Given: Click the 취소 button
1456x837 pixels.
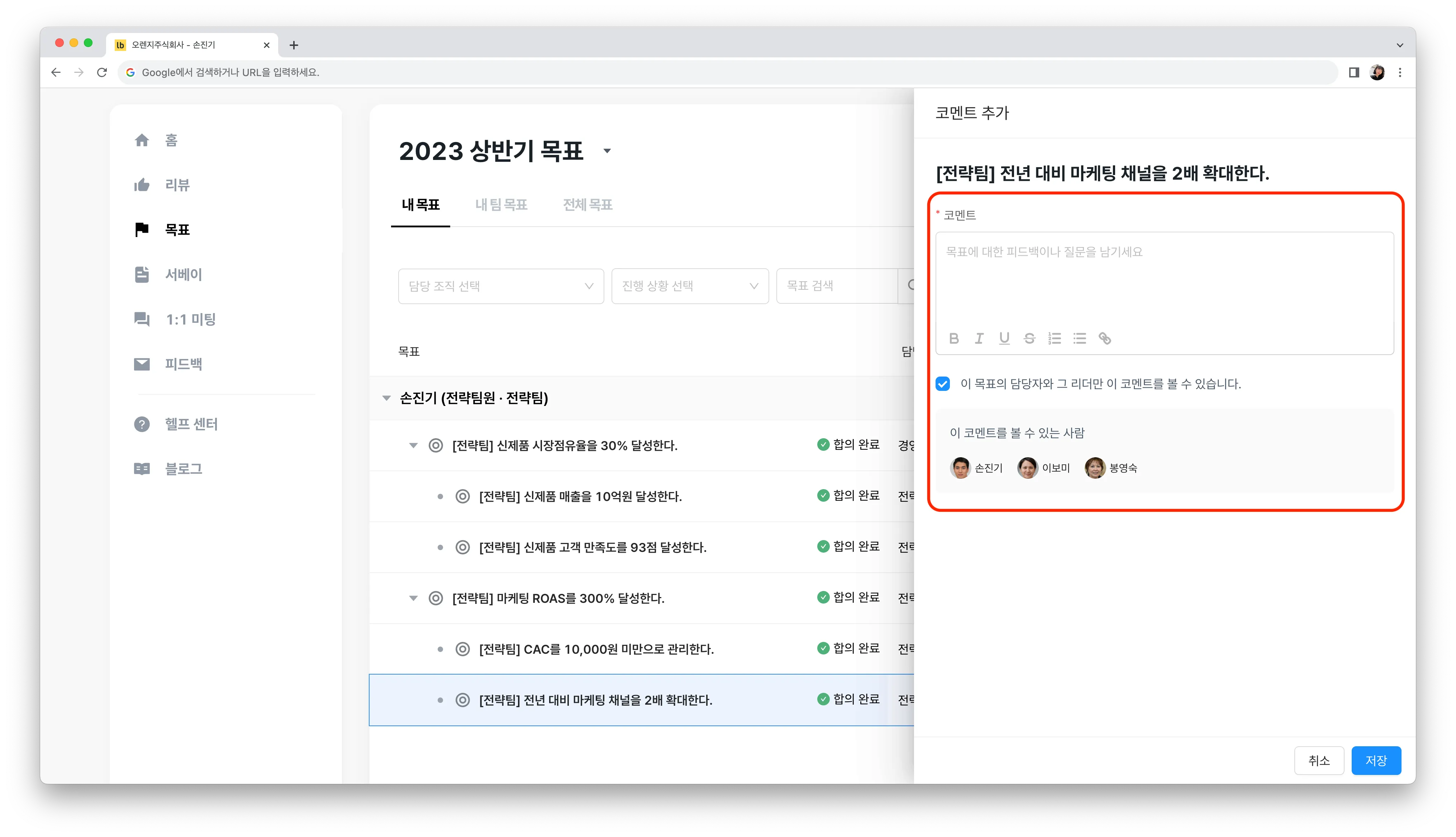Looking at the screenshot, I should pos(1319,761).
